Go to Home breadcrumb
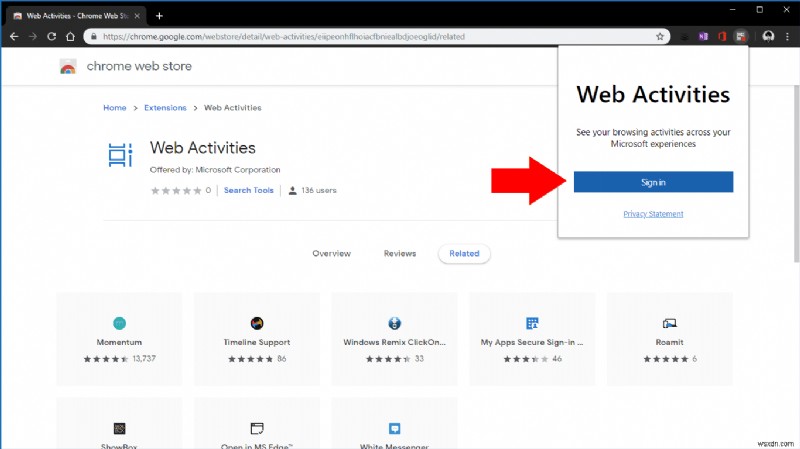This screenshot has height=449, width=800. click(x=115, y=108)
